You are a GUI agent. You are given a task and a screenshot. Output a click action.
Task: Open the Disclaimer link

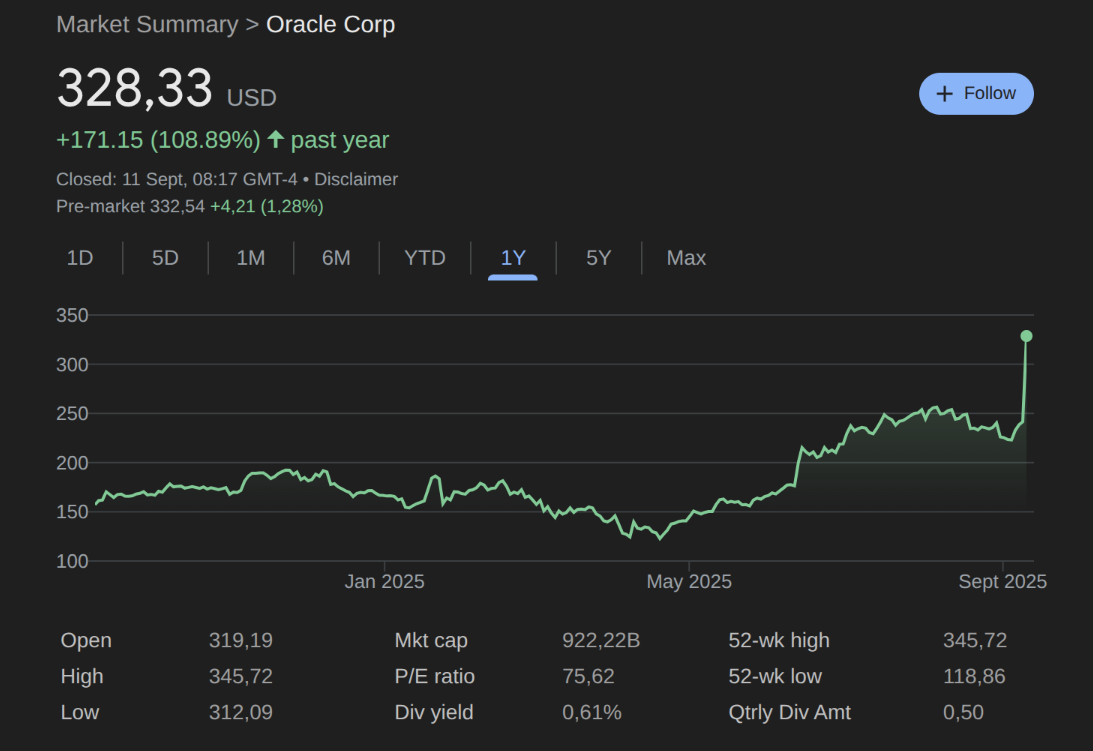[x=356, y=179]
